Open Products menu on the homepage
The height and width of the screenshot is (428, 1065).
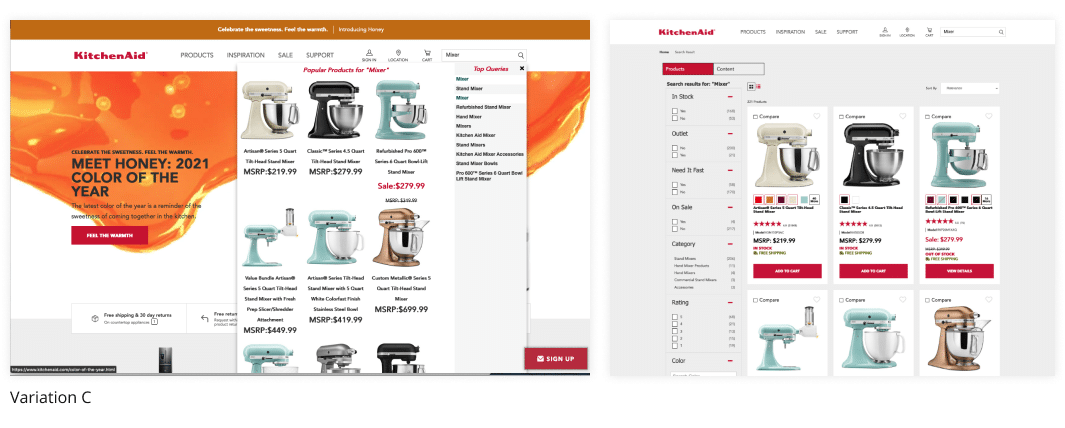(197, 55)
